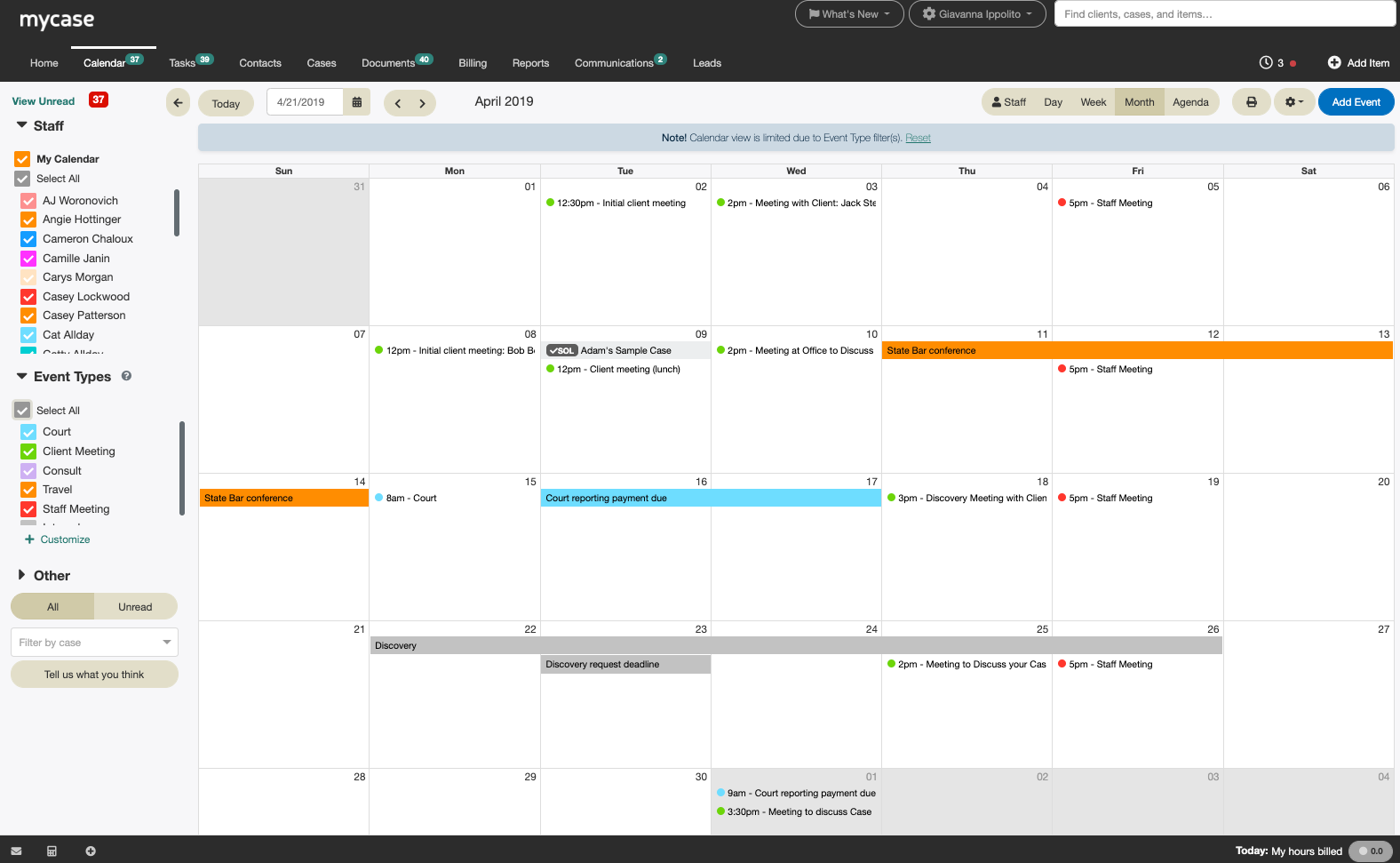
Task: Click the staff list scrollbar
Action: point(177,212)
